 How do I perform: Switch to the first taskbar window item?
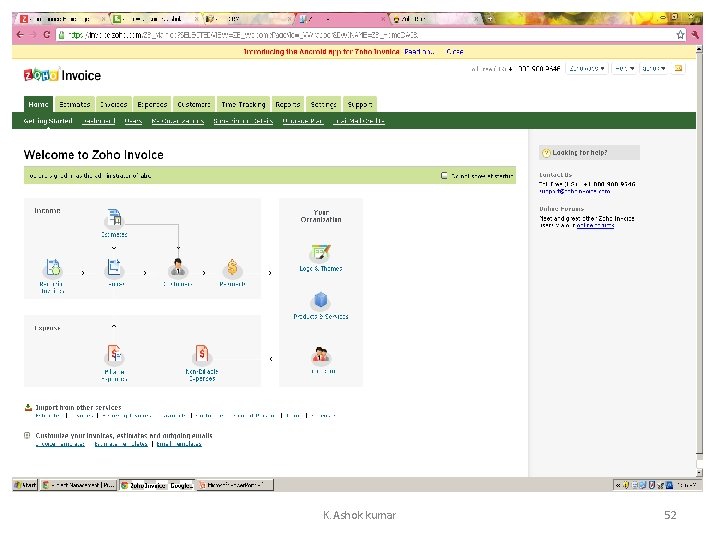[x=78, y=485]
